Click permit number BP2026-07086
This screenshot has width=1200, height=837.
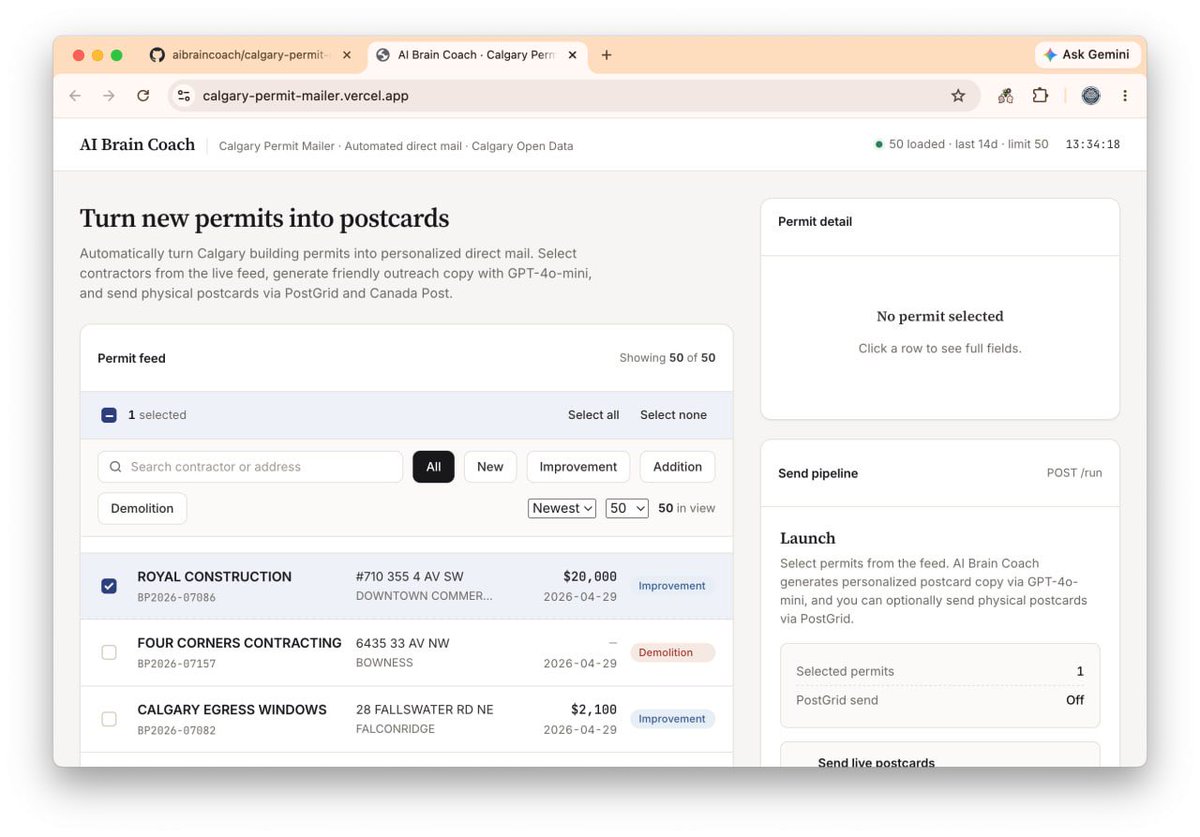click(176, 597)
